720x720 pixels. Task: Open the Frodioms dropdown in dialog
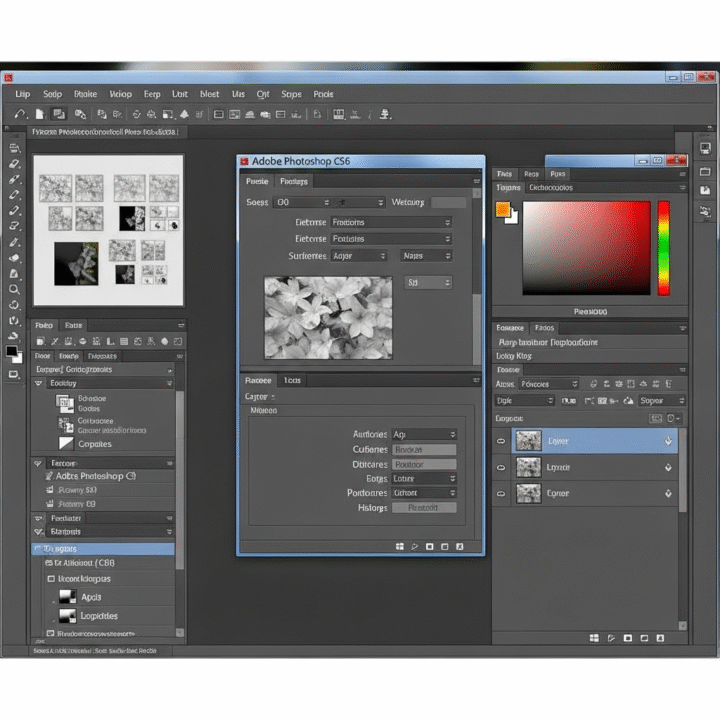391,222
